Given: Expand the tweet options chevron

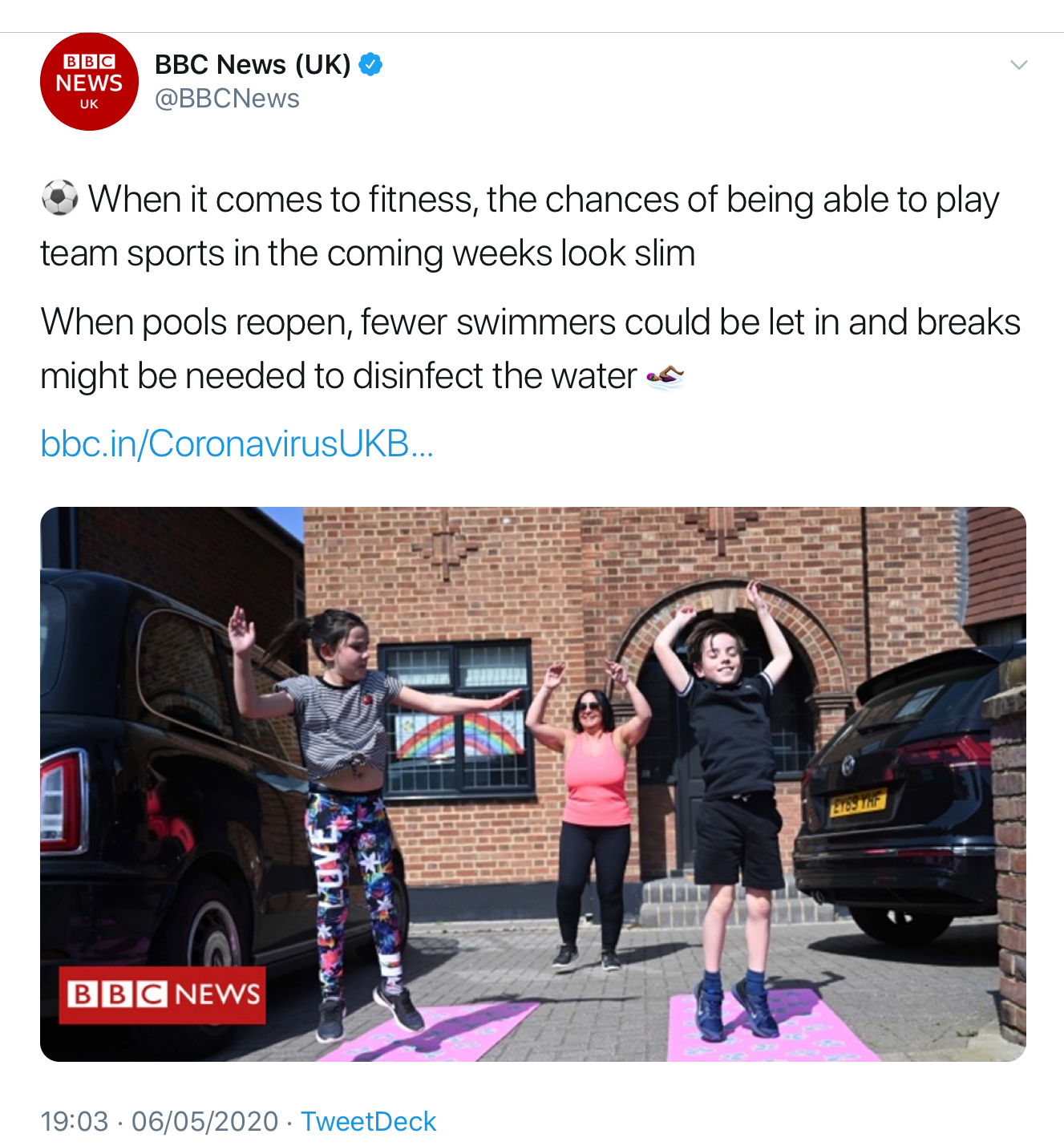Looking at the screenshot, I should coord(1018,65).
